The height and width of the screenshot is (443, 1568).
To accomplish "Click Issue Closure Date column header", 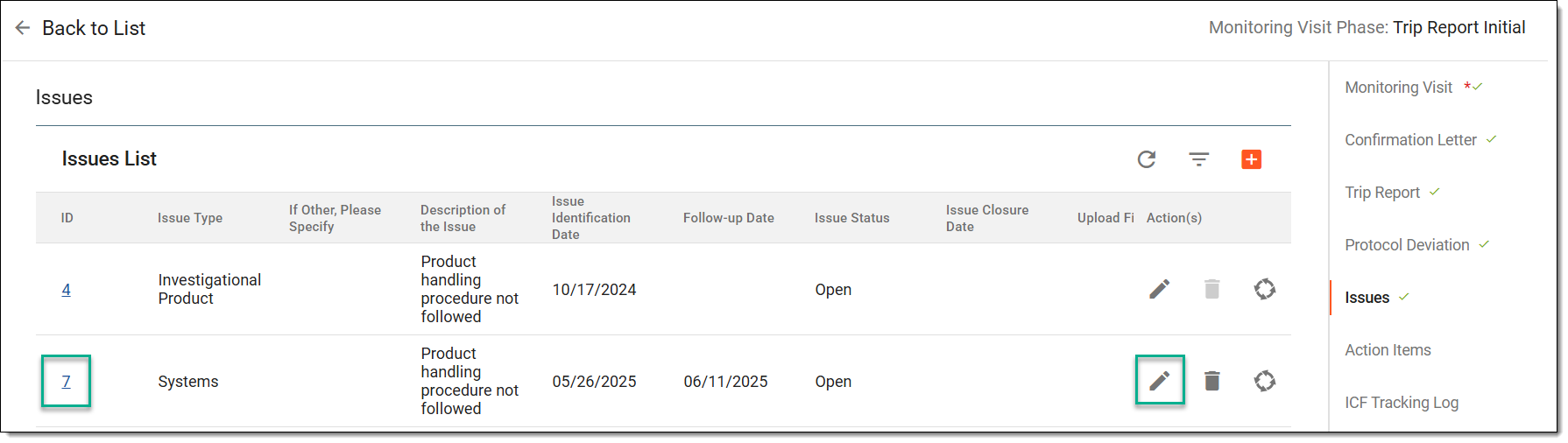I will pyautogui.click(x=987, y=218).
